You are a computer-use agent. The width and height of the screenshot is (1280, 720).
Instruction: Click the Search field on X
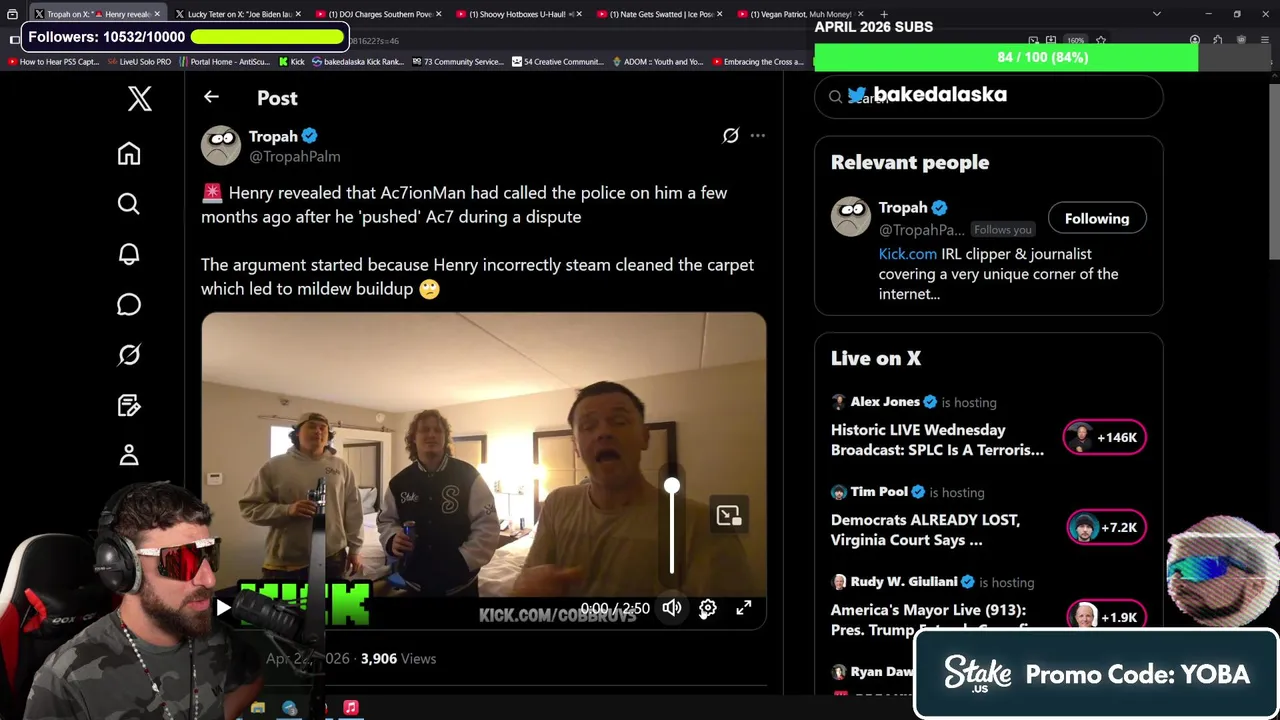989,97
